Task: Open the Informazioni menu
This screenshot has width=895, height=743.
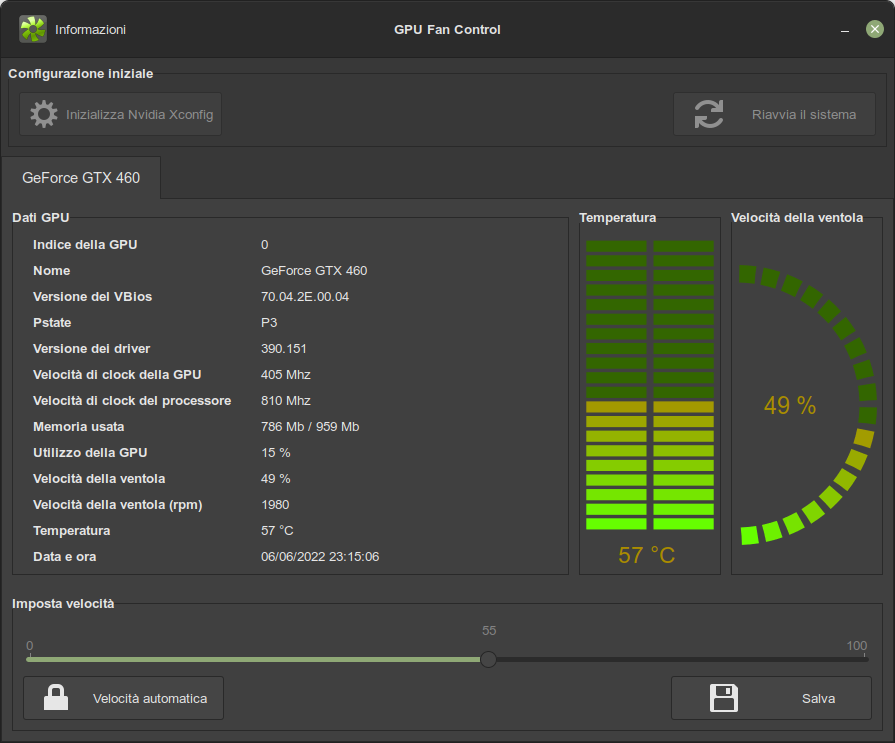Action: click(x=90, y=30)
